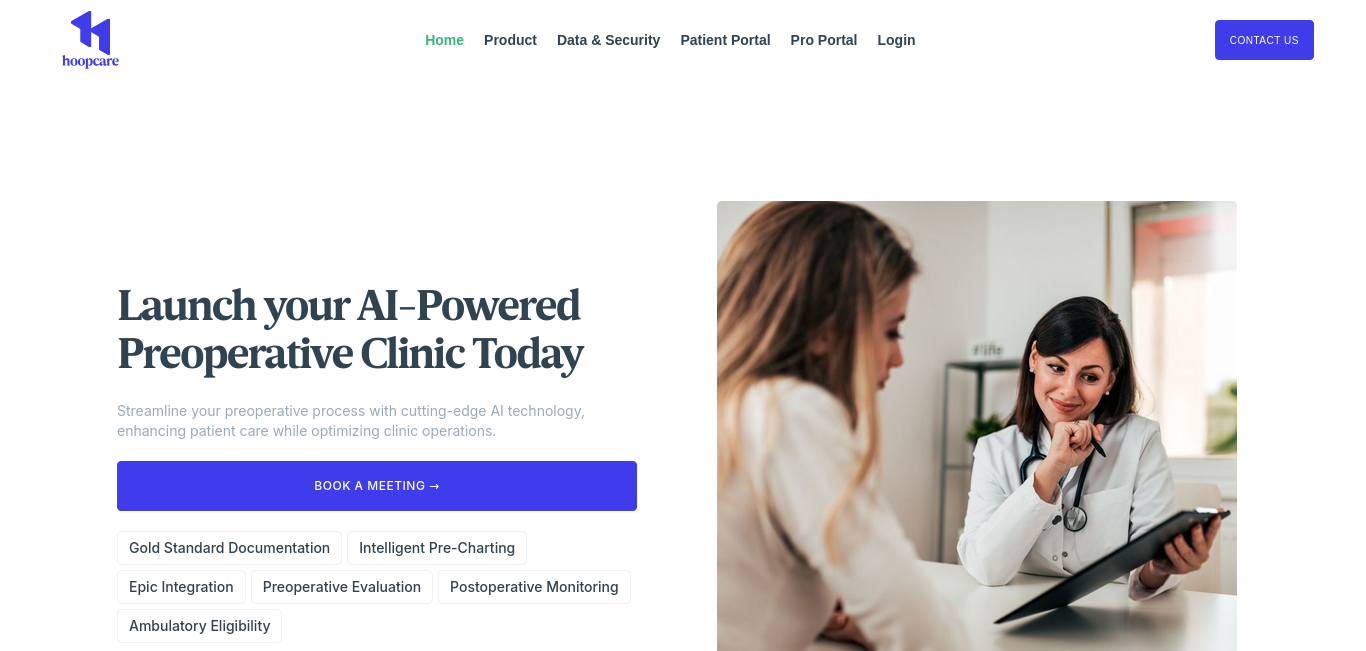Select the Preoperative Evaluation tag
The image size is (1366, 651).
pyautogui.click(x=342, y=587)
